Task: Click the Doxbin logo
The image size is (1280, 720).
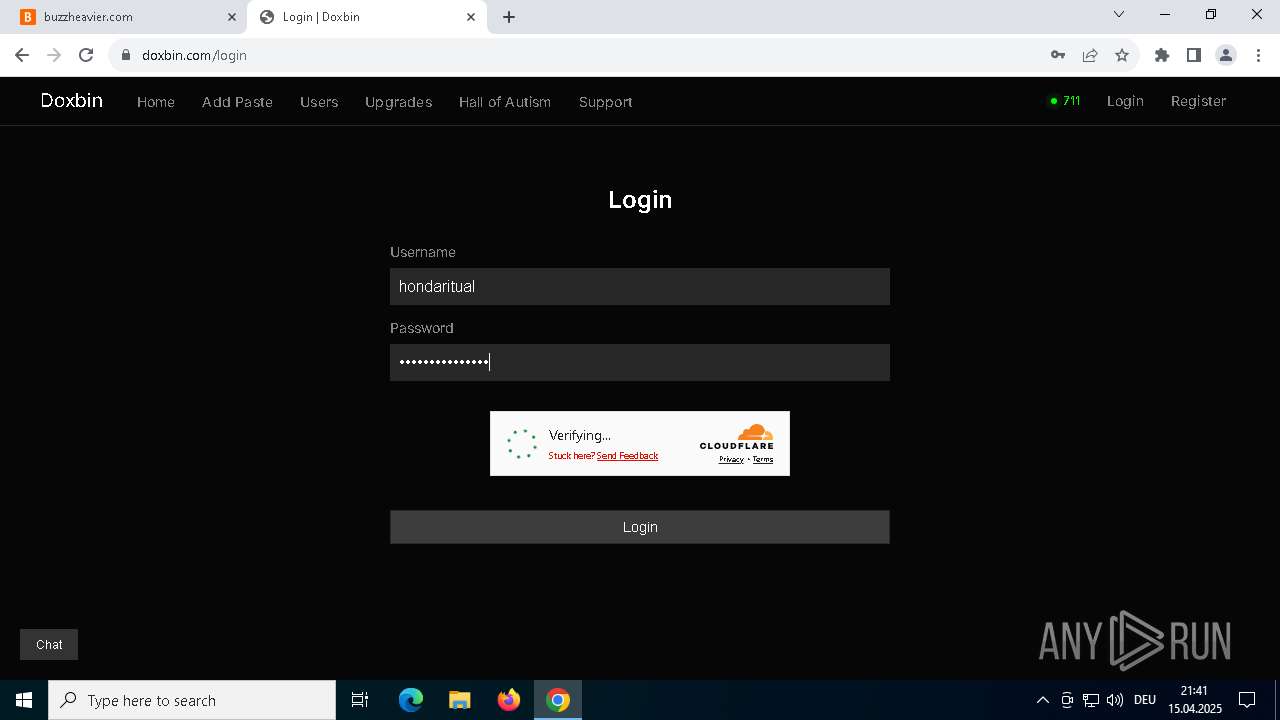Action: click(72, 100)
